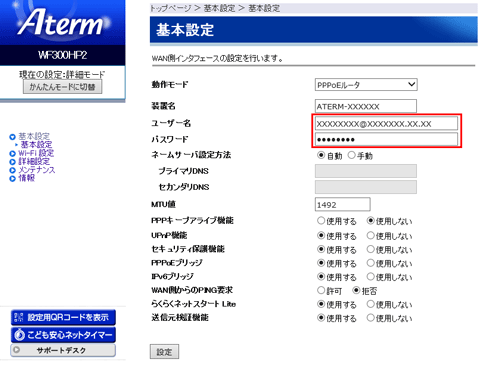Click トップページ in the breadcrumb
The image size is (500, 367).
point(171,8)
